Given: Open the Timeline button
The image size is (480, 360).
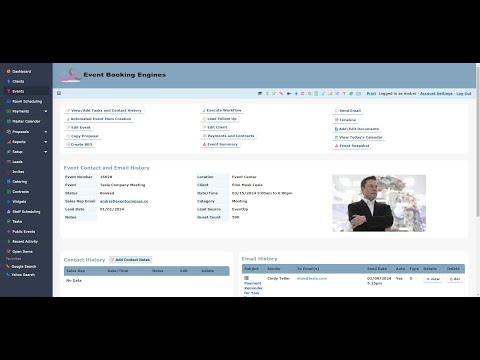Looking at the screenshot, I should [345, 120].
